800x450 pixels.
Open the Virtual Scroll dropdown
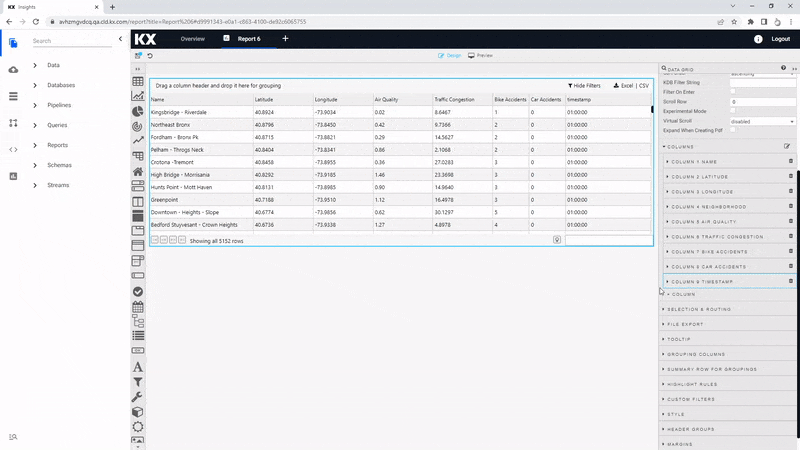pos(761,121)
